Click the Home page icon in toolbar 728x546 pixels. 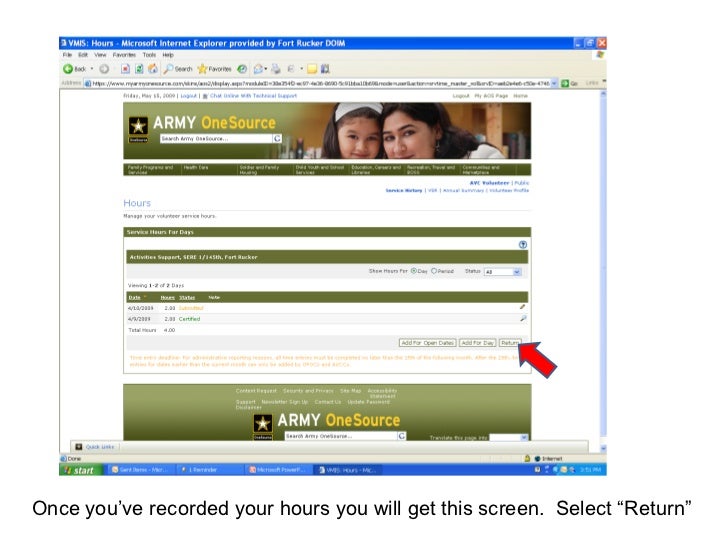pos(153,69)
